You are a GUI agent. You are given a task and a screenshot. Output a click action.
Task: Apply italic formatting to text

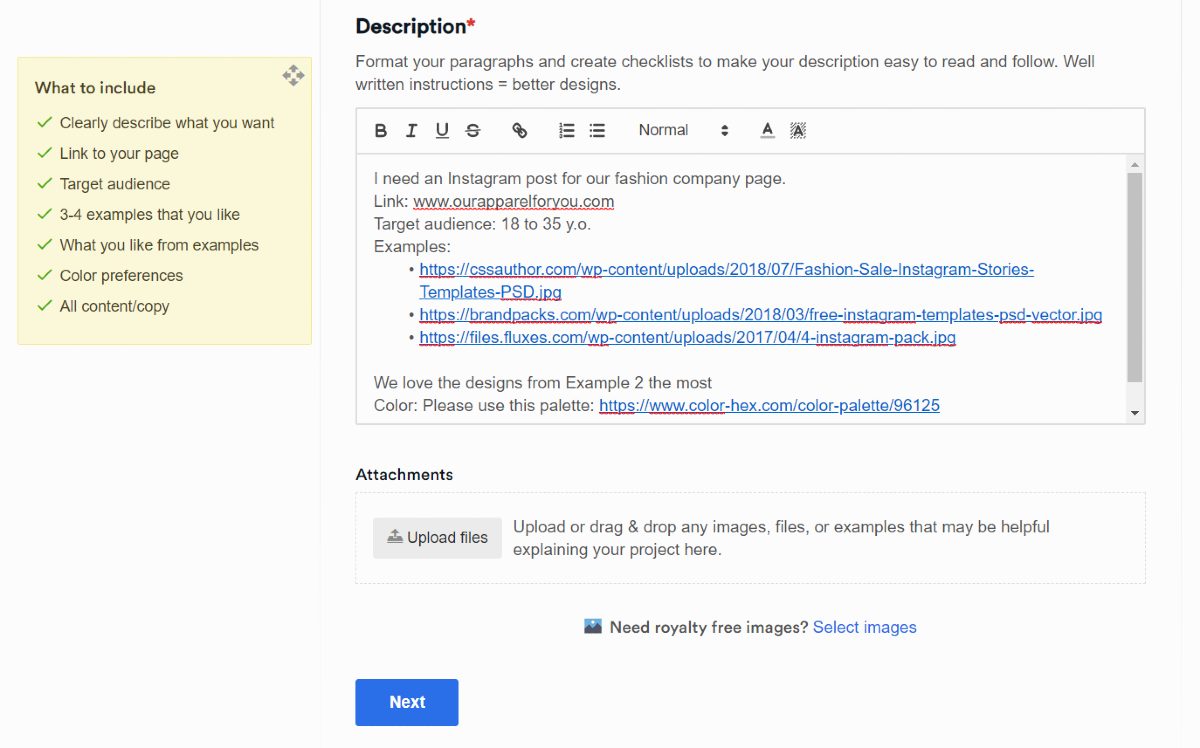tap(411, 130)
